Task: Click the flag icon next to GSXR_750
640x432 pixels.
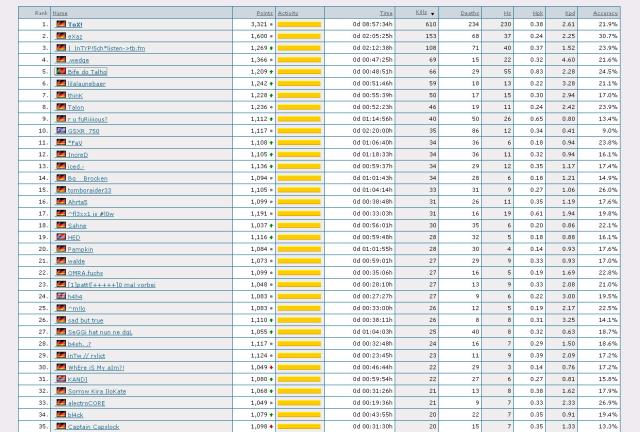Action: click(x=60, y=131)
